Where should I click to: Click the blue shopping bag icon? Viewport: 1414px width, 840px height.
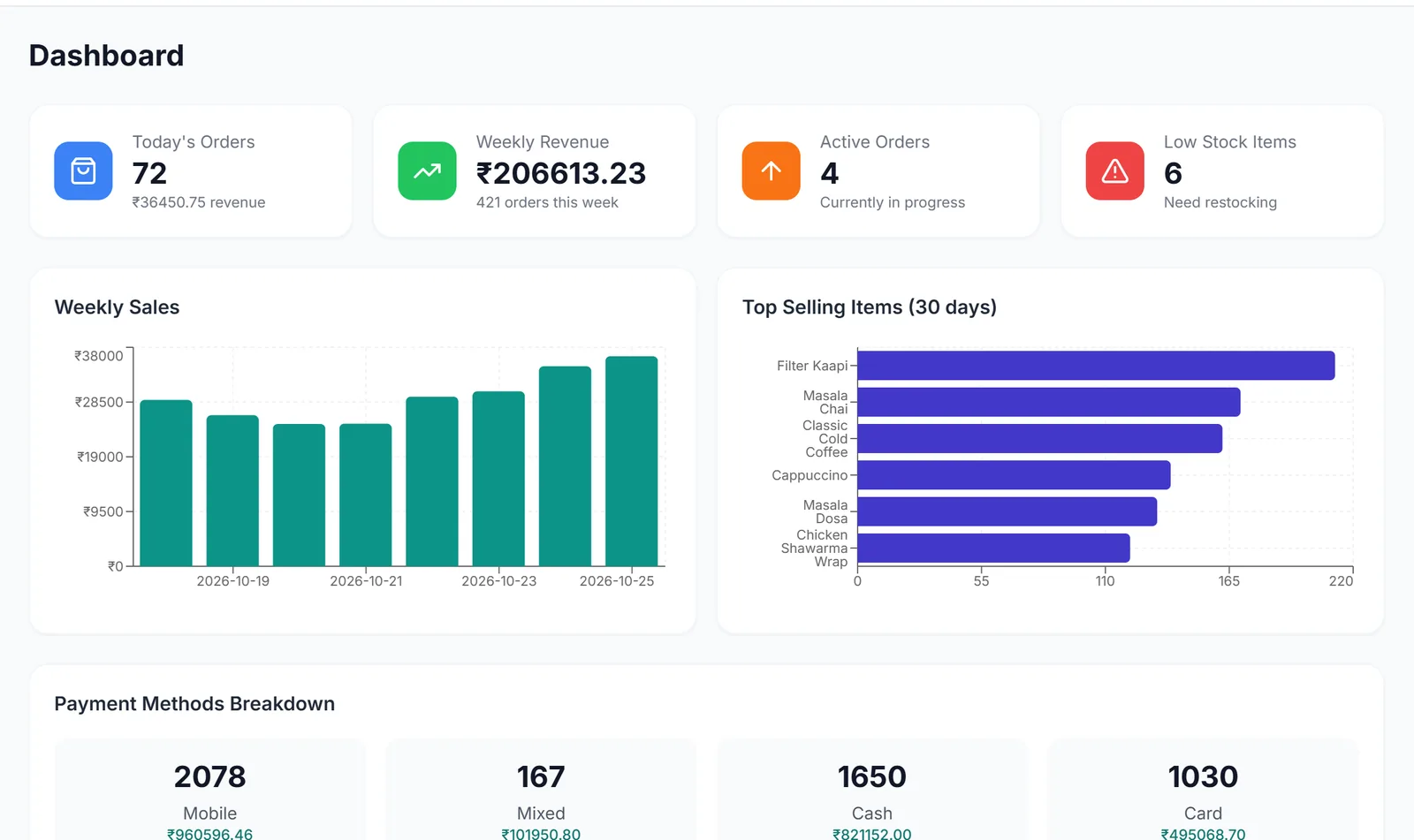[x=83, y=170]
